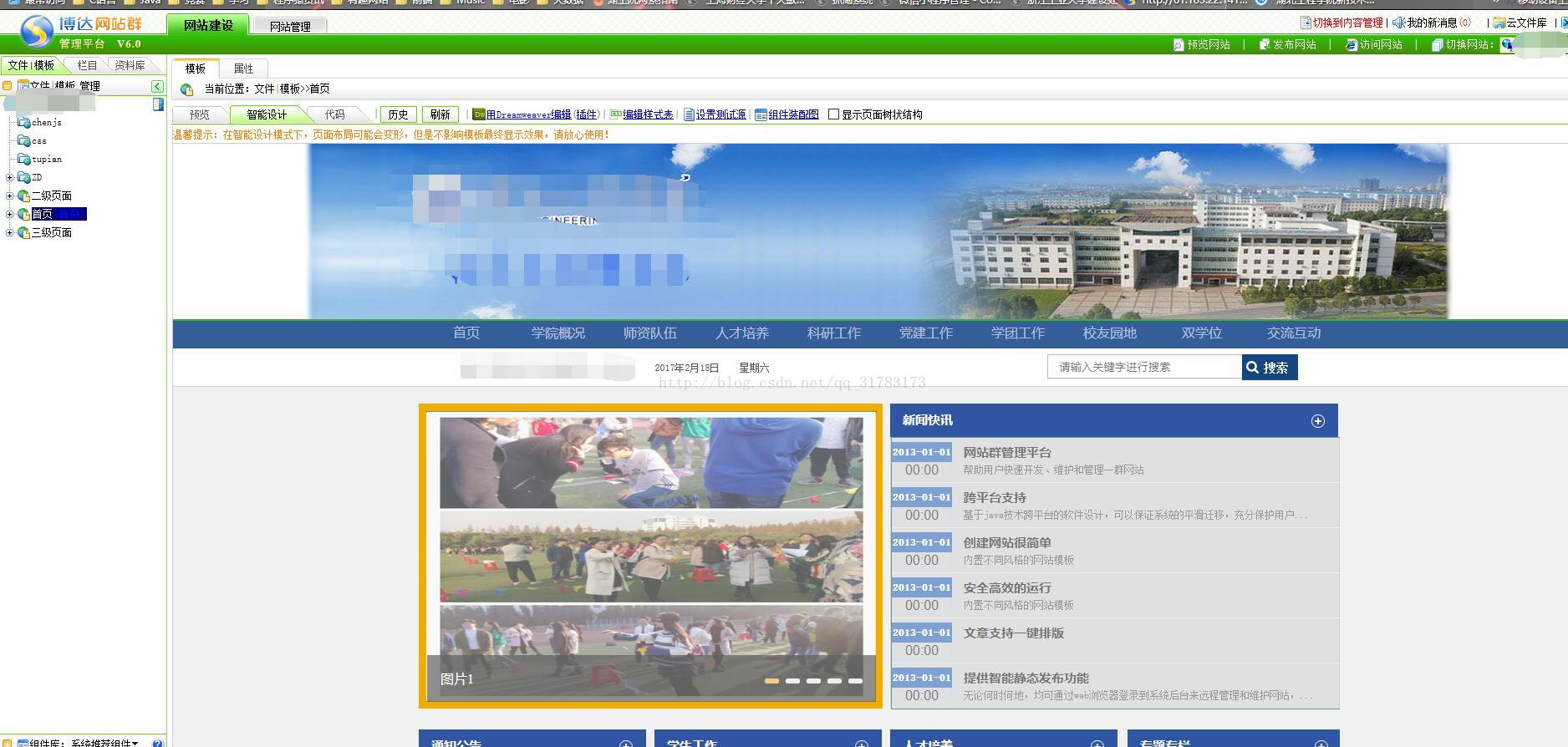Click the CSS stylesheet edit icon
1568x747 pixels.
click(x=616, y=114)
